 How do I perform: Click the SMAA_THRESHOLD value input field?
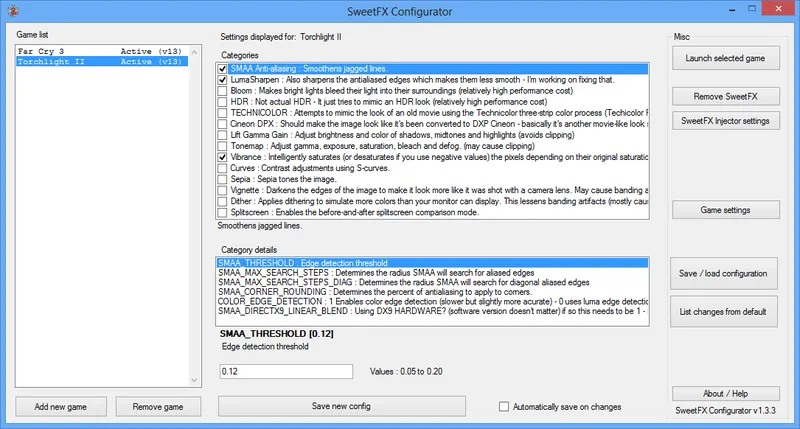[x=286, y=371]
